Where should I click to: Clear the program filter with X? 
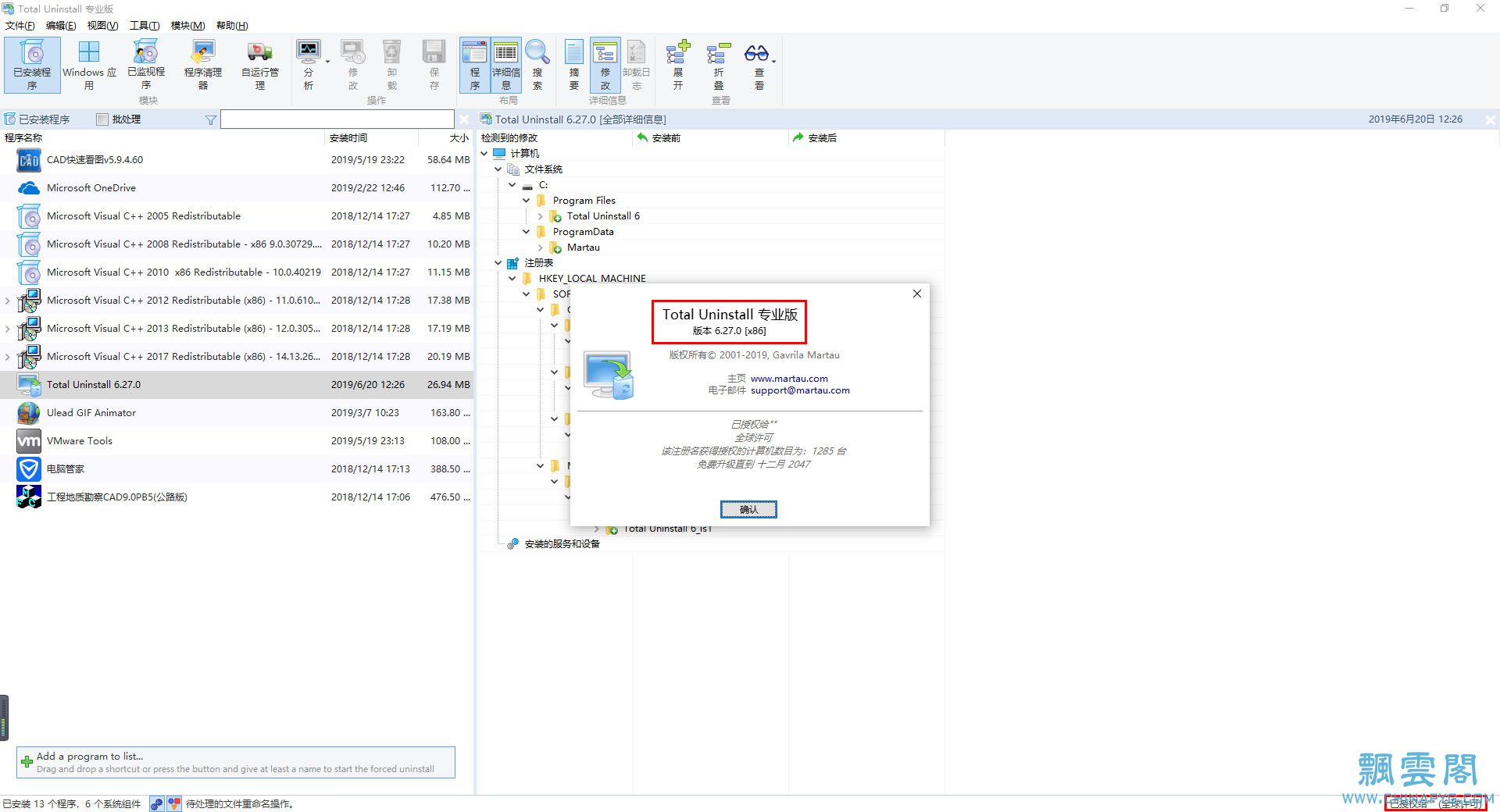point(464,119)
